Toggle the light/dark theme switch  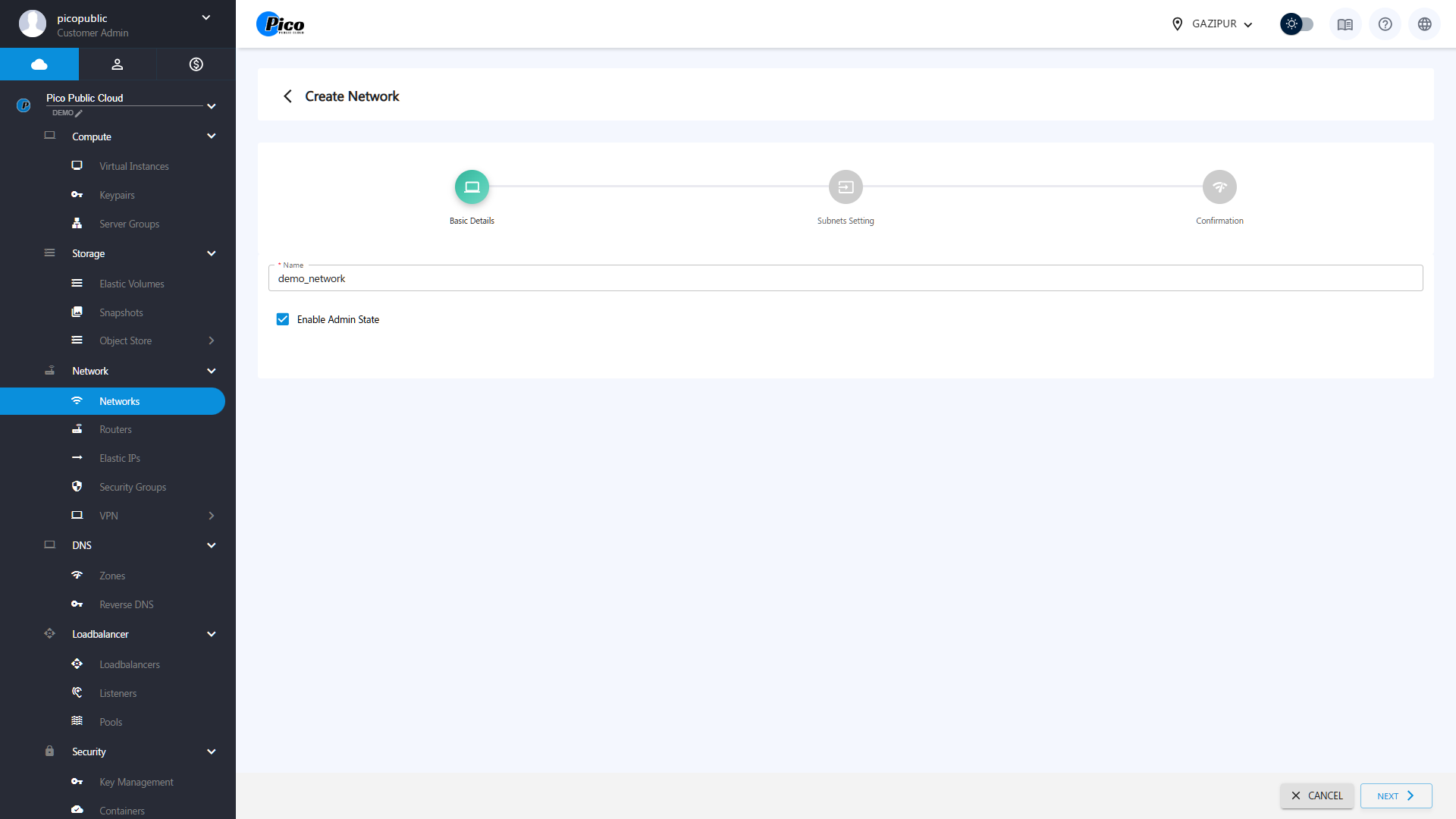pyautogui.click(x=1297, y=24)
